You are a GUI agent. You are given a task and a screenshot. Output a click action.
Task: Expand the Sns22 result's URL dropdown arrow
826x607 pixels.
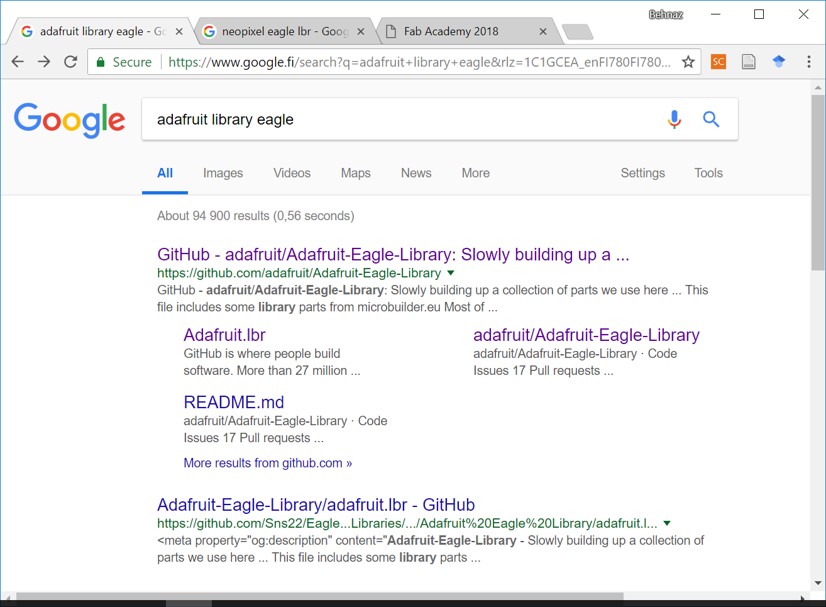coord(667,523)
